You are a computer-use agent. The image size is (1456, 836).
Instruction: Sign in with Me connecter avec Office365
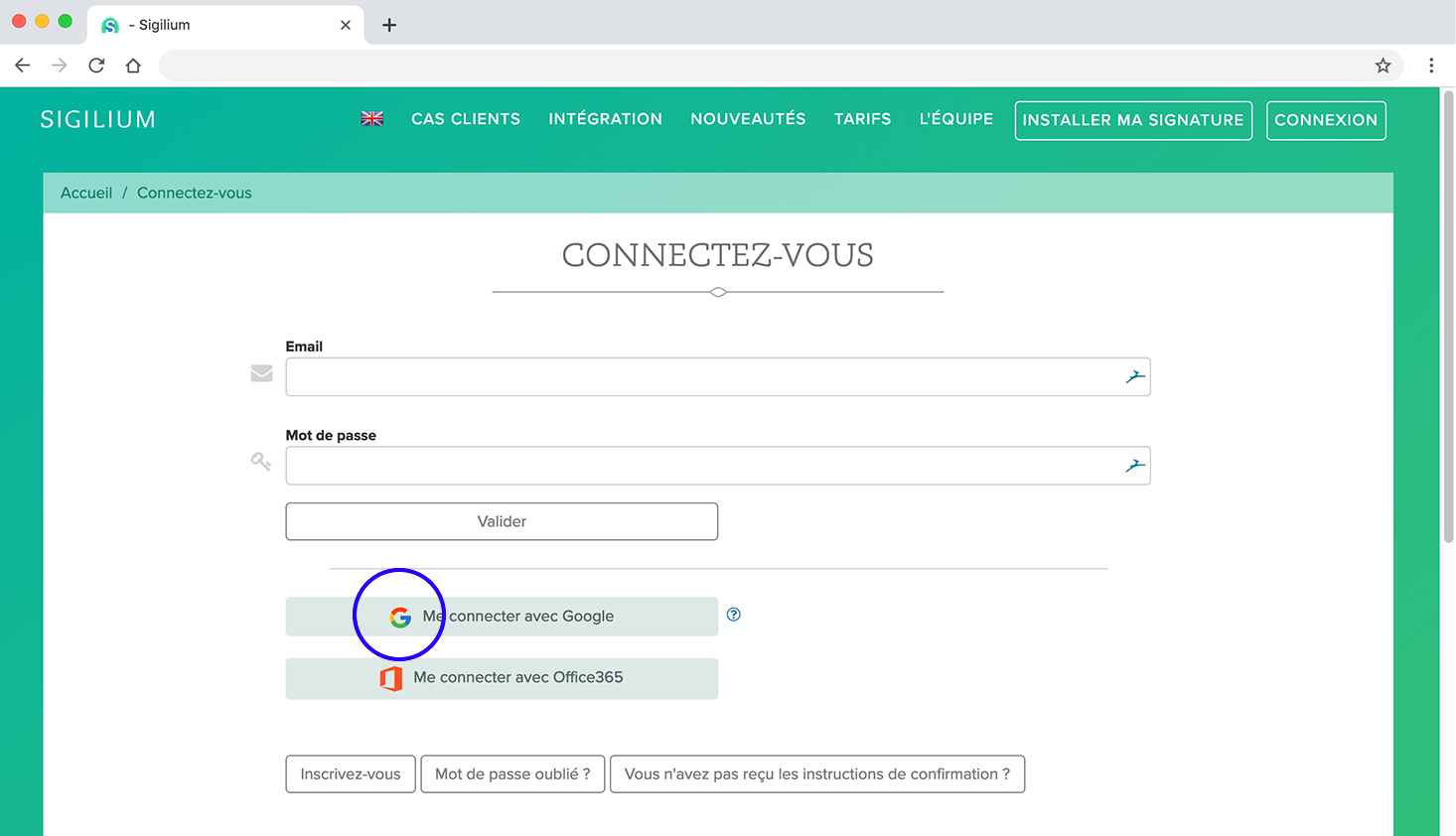[502, 678]
